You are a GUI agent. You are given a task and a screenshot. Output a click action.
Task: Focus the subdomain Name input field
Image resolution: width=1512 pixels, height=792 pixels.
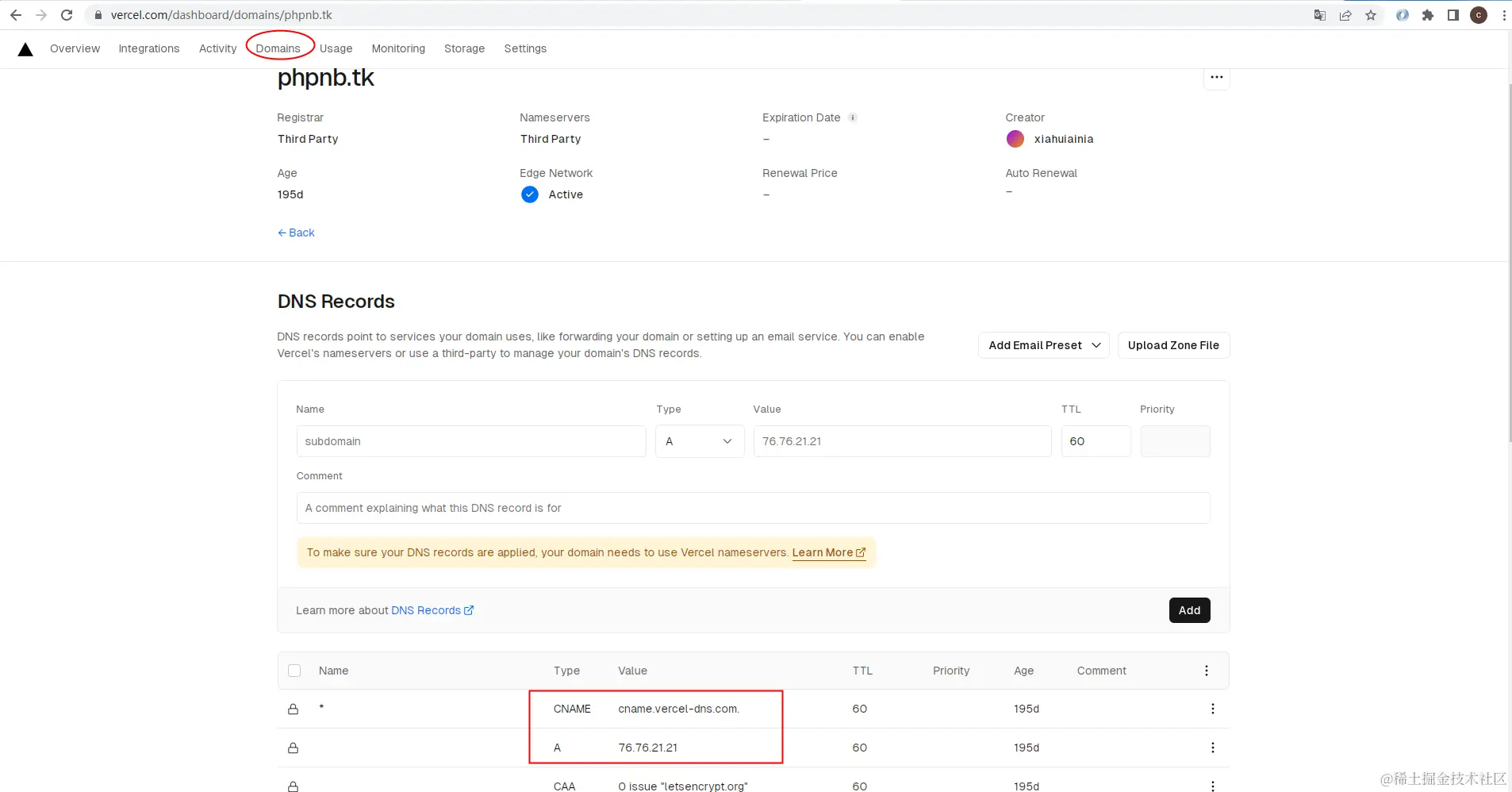point(471,441)
